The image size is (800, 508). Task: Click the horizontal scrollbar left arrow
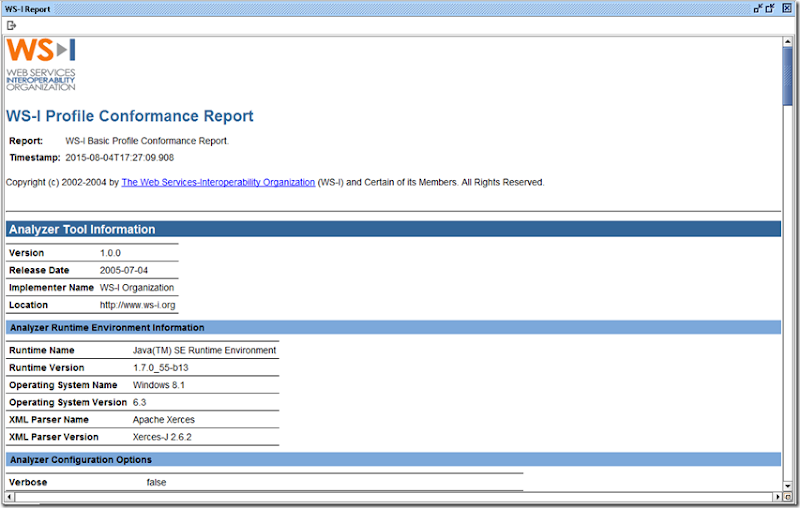9,496
